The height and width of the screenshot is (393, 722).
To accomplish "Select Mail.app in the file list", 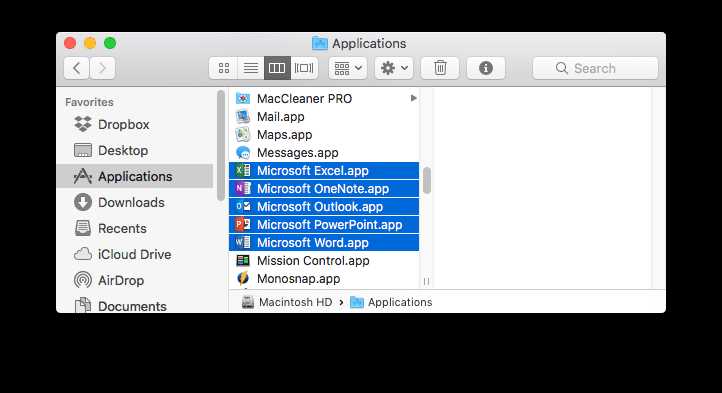I will coord(324,117).
